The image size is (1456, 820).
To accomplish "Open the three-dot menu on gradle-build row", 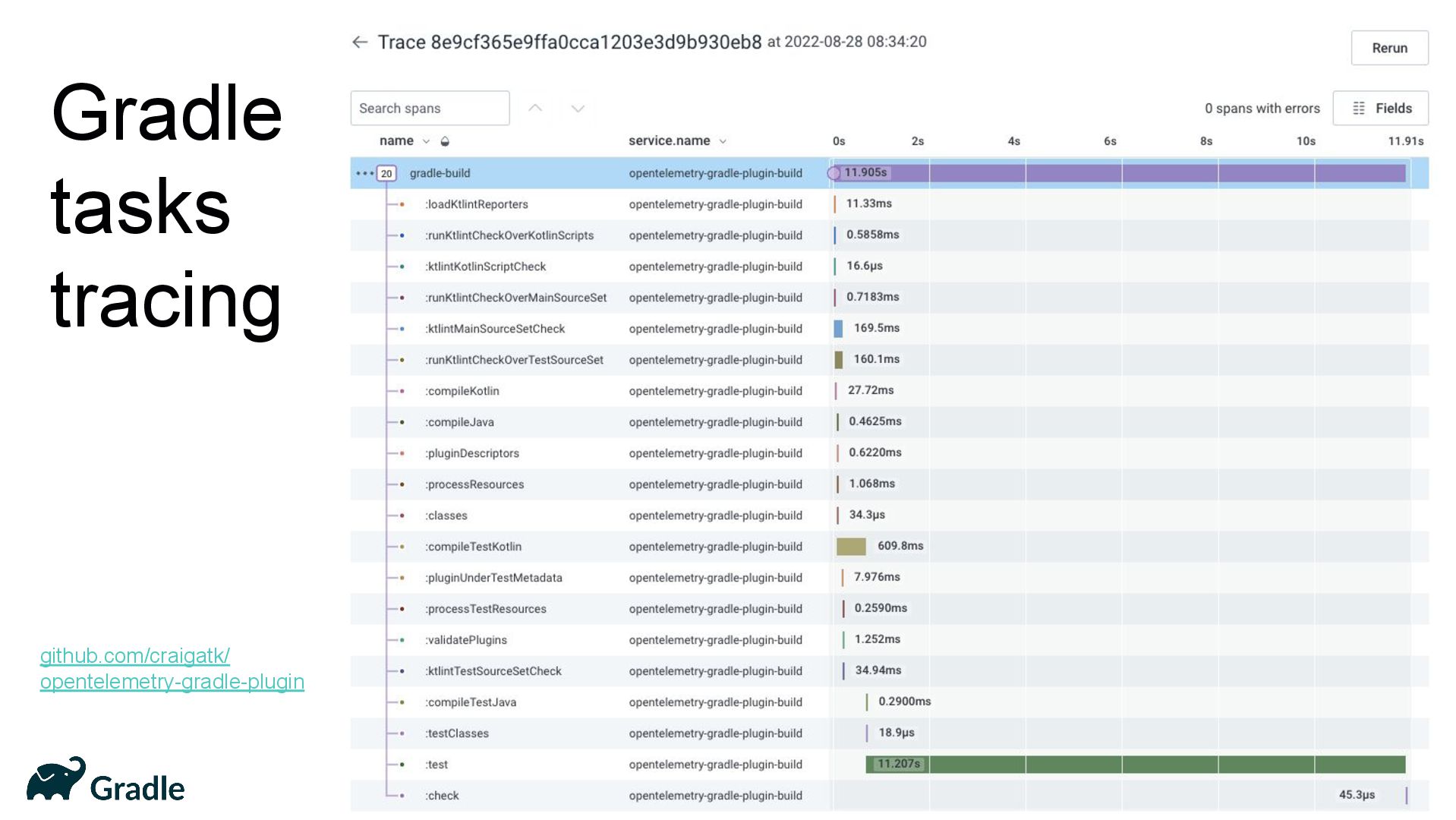I will click(364, 173).
